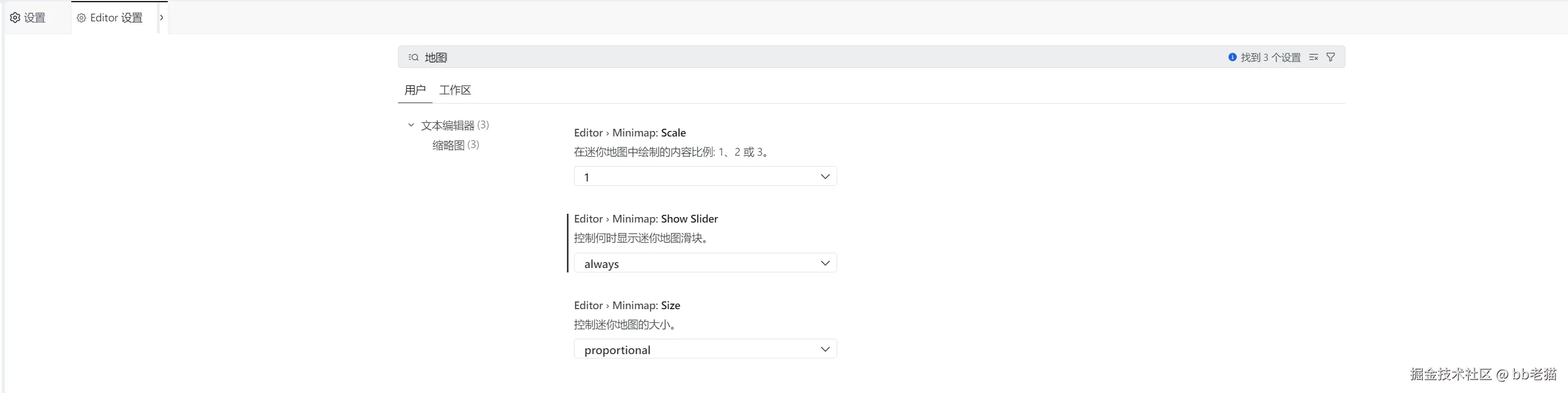1568x393 pixels.
Task: Switch to the 用户 settings tab
Action: (414, 90)
